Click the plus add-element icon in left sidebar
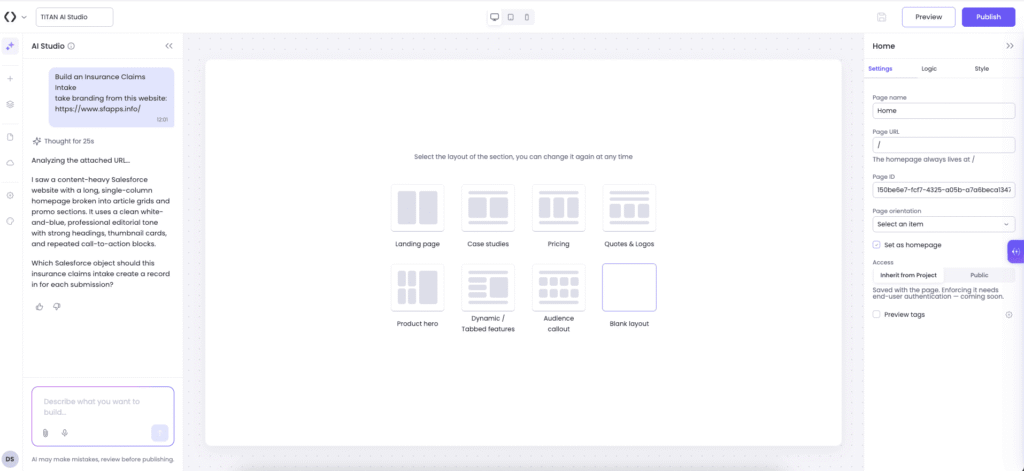The image size is (1024, 471). [x=10, y=78]
